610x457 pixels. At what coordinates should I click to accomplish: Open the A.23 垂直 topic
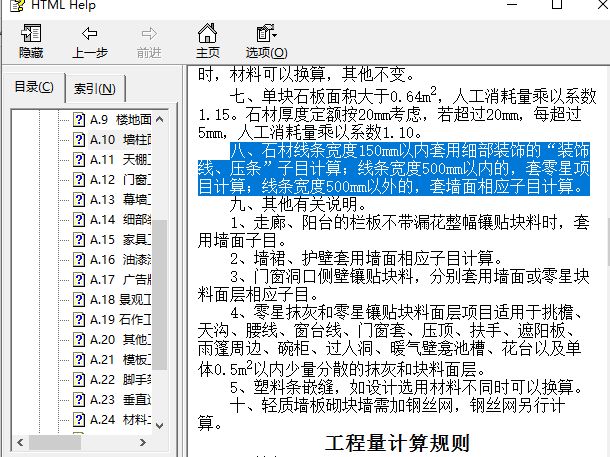(x=120, y=400)
